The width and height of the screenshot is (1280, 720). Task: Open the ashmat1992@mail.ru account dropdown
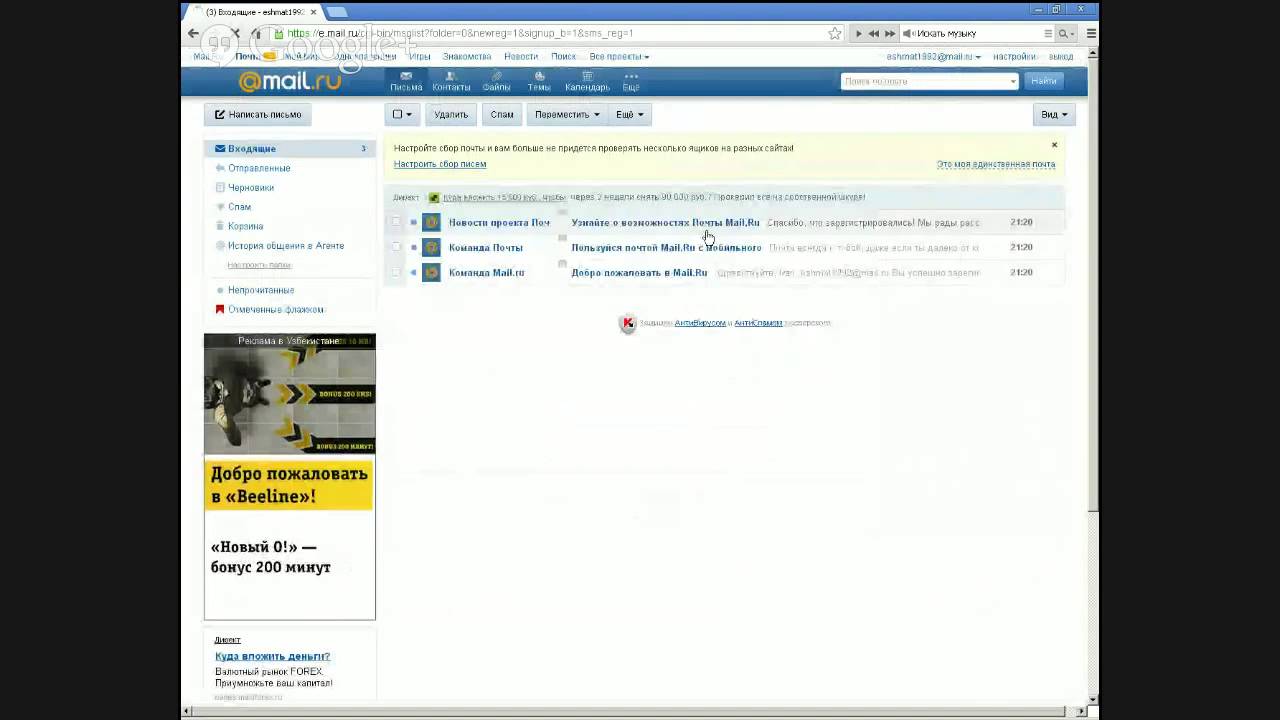933,57
